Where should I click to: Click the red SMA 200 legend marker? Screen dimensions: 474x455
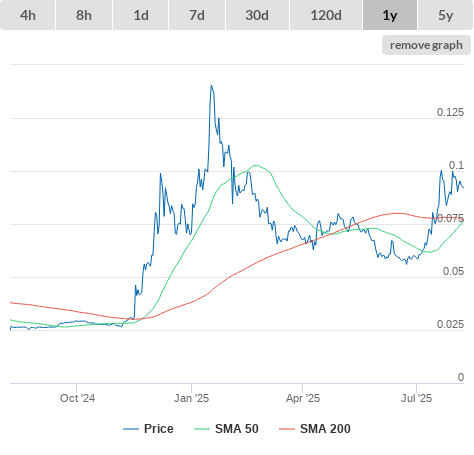[287, 429]
